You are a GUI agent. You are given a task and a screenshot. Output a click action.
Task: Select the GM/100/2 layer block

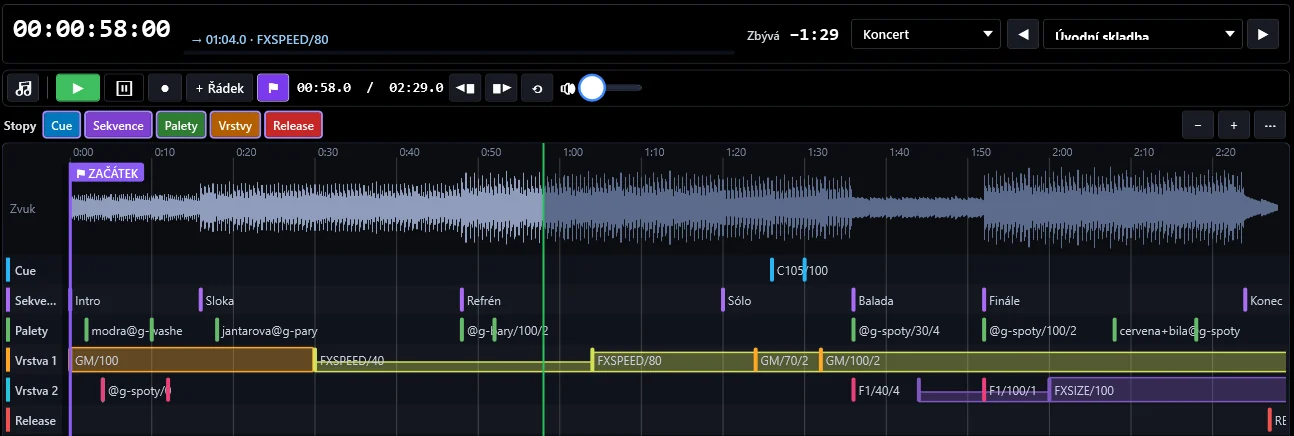point(1053,360)
